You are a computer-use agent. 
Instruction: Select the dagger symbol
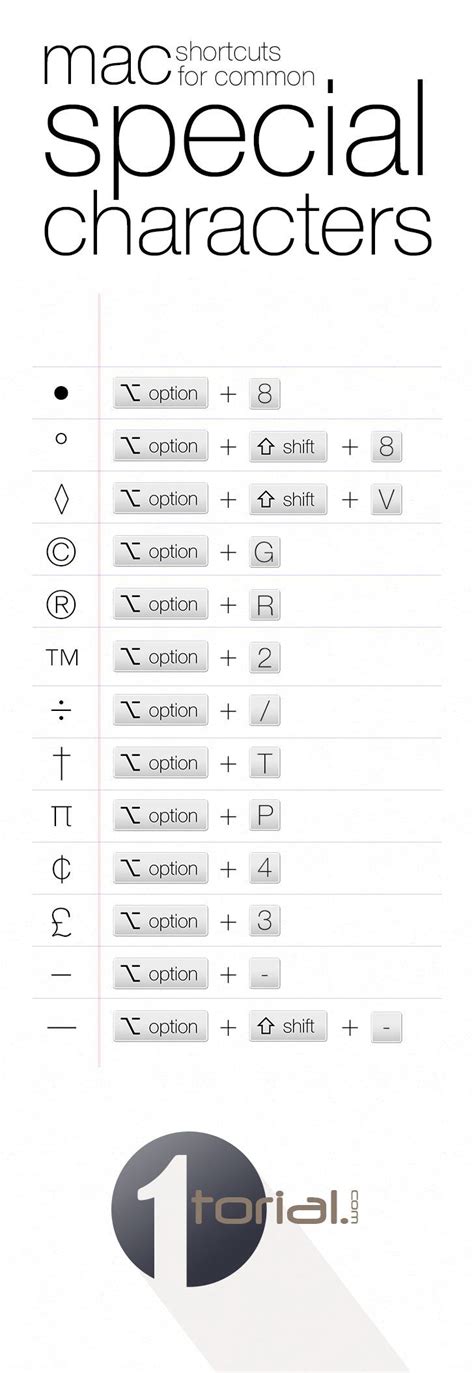coord(61,764)
